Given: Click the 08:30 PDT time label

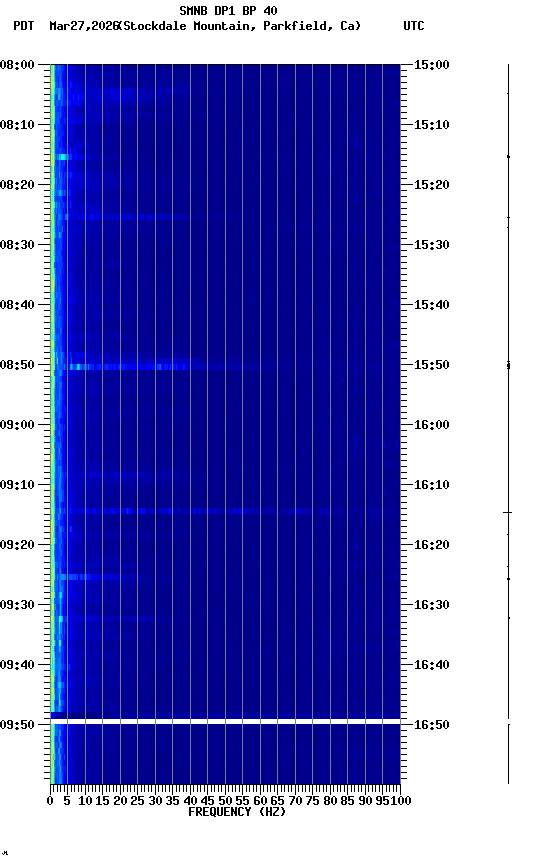Looking at the screenshot, I should (17, 245).
